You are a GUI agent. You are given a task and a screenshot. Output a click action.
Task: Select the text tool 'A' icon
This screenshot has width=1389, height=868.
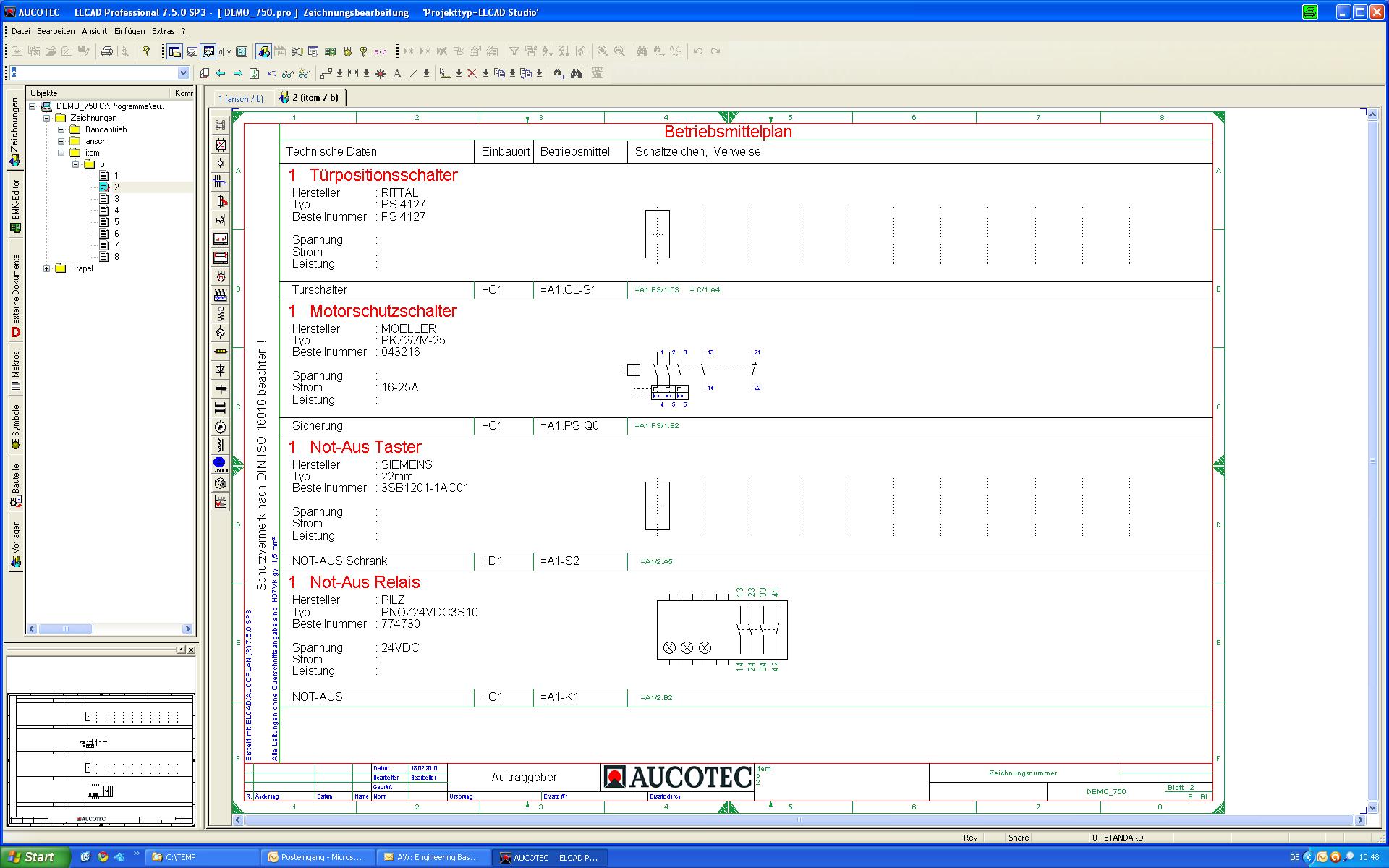coord(396,73)
